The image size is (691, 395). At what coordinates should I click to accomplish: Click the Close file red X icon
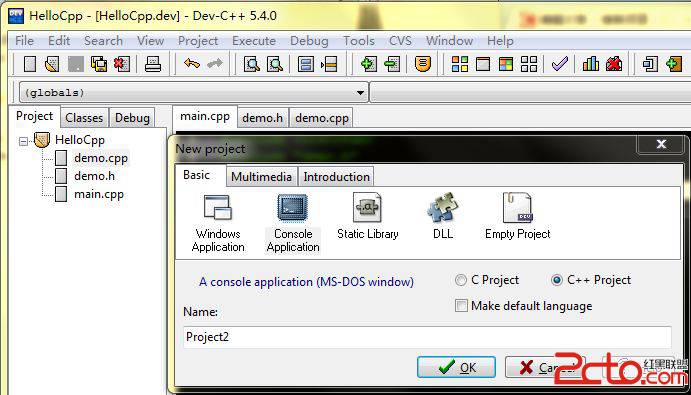(122, 64)
